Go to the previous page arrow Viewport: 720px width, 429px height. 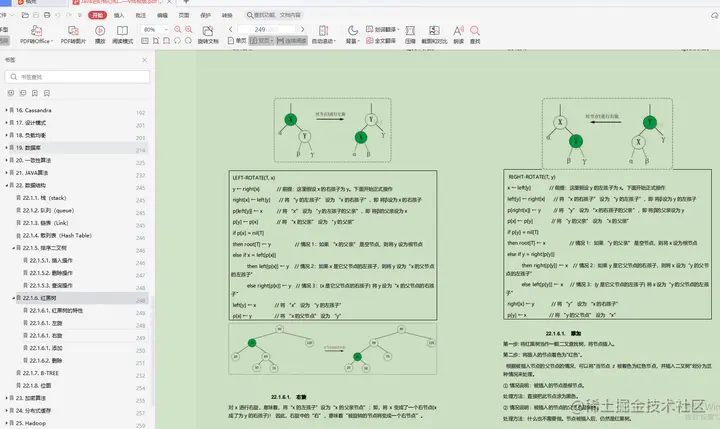(231, 29)
